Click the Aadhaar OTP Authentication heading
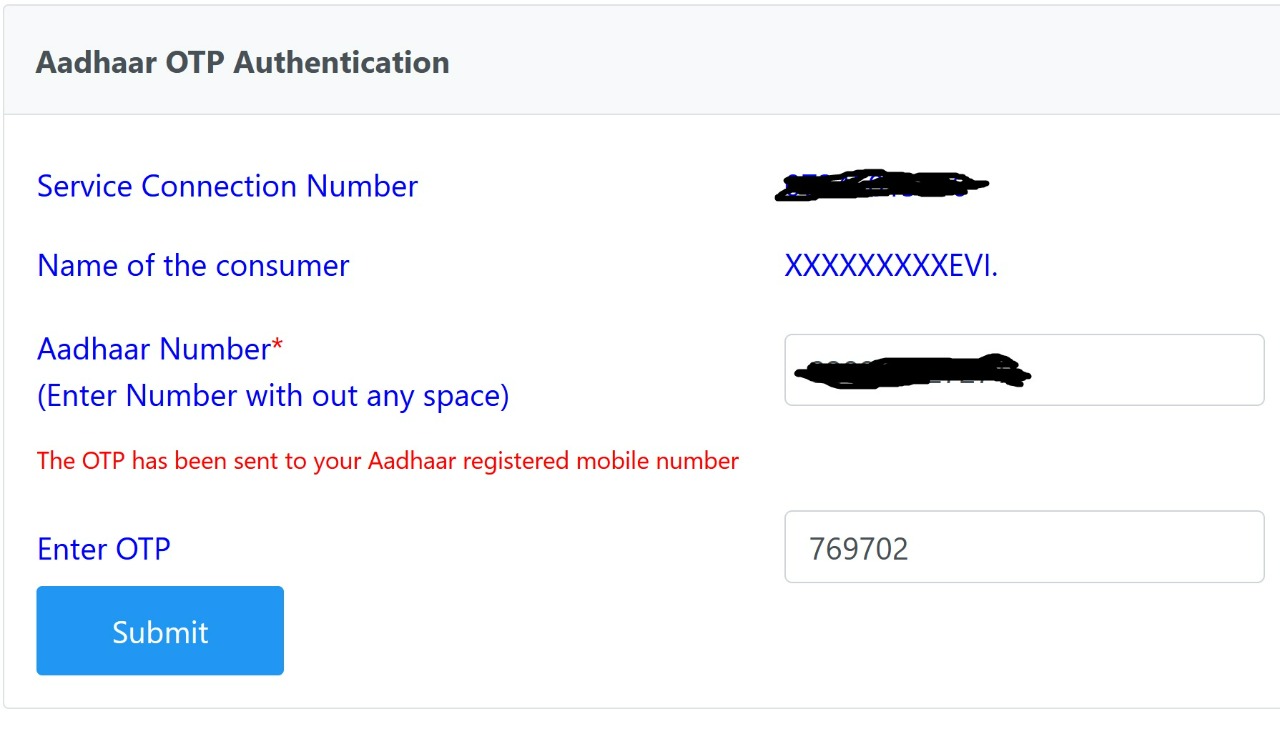Viewport: 1280px width, 729px height. click(x=242, y=62)
